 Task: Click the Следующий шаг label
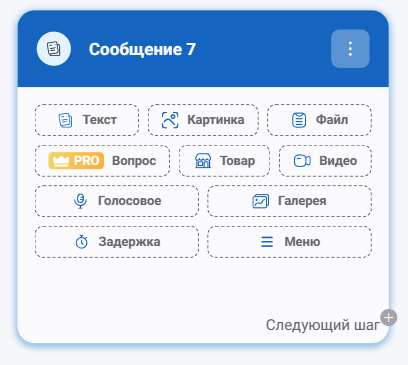click(x=323, y=325)
